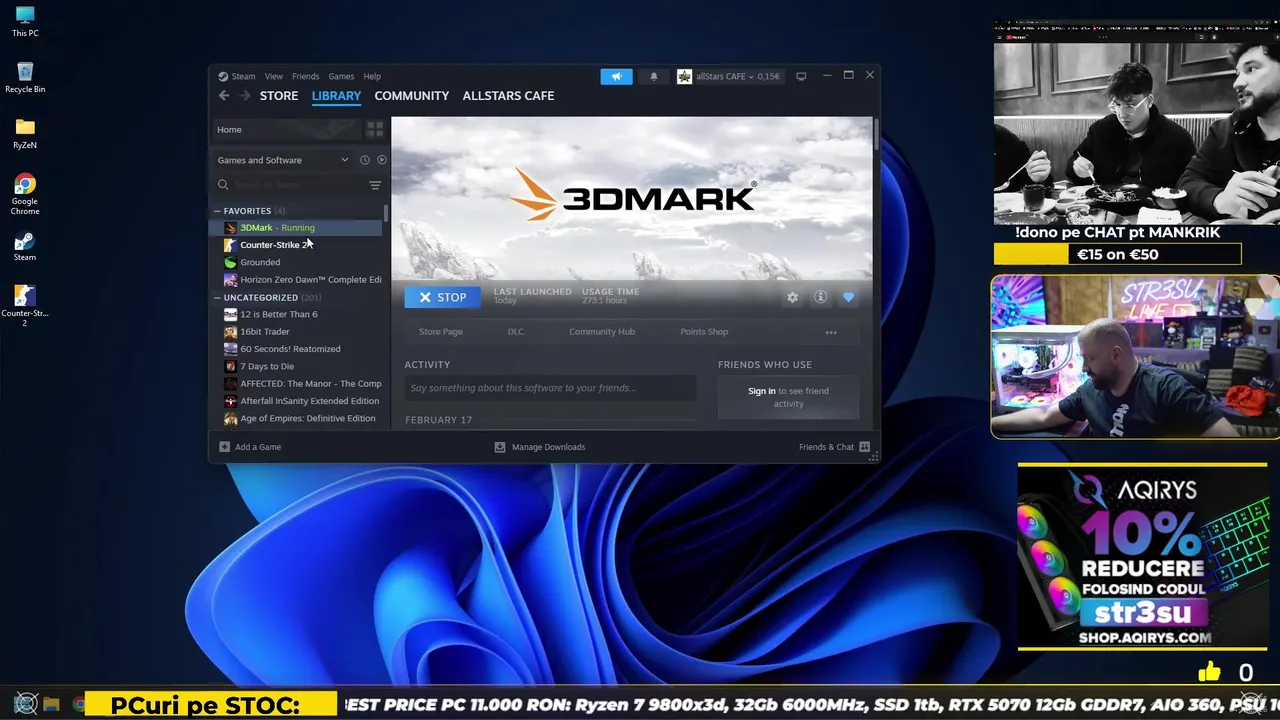Click the 3DMark hero banner image
The height and width of the screenshot is (720, 1280).
click(631, 199)
